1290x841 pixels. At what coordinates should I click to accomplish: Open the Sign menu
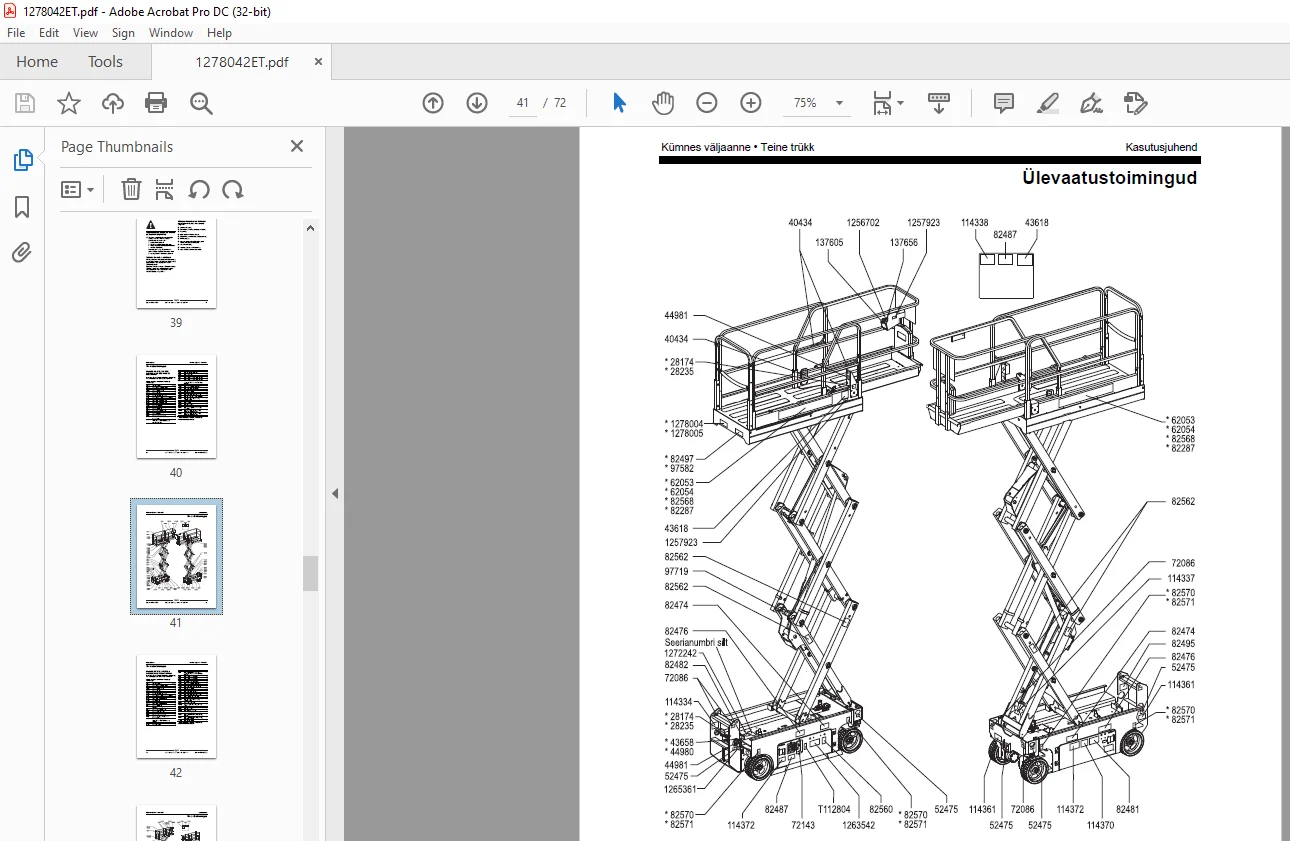[123, 33]
